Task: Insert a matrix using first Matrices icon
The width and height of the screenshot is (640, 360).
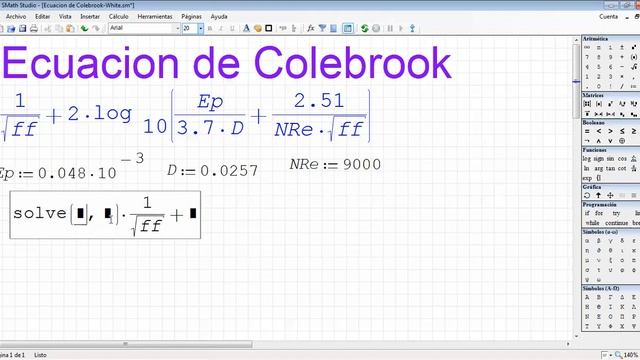Action: coord(587,104)
